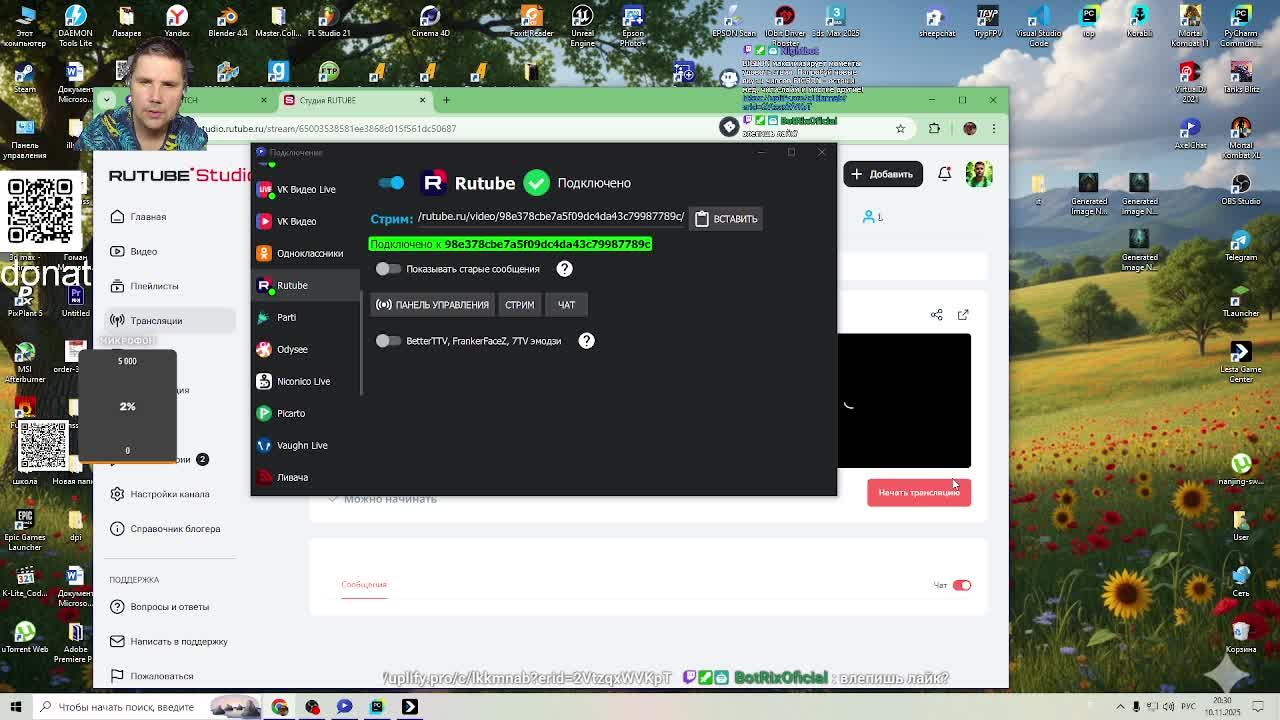Image resolution: width=1280 pixels, height=720 pixels.
Task: Open user avatar in Rutube Studio header
Action: [x=979, y=174]
